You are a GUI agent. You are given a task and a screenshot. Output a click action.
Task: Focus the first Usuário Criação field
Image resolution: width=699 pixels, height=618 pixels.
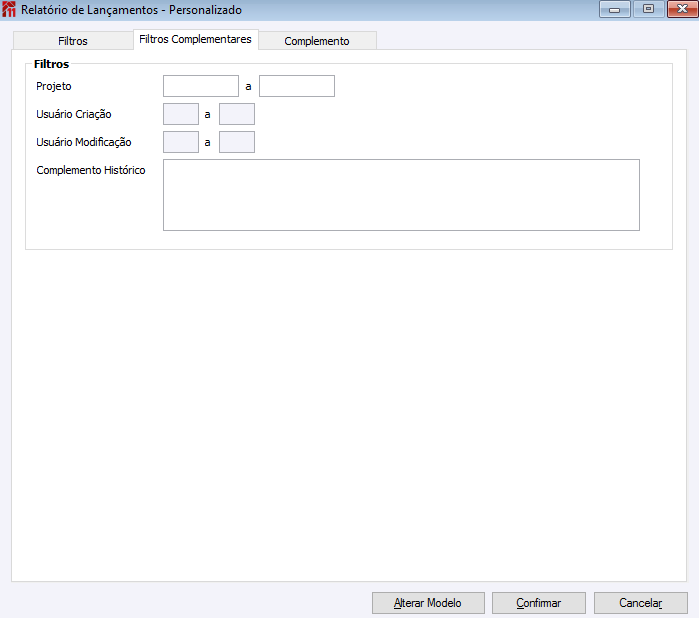(x=181, y=114)
